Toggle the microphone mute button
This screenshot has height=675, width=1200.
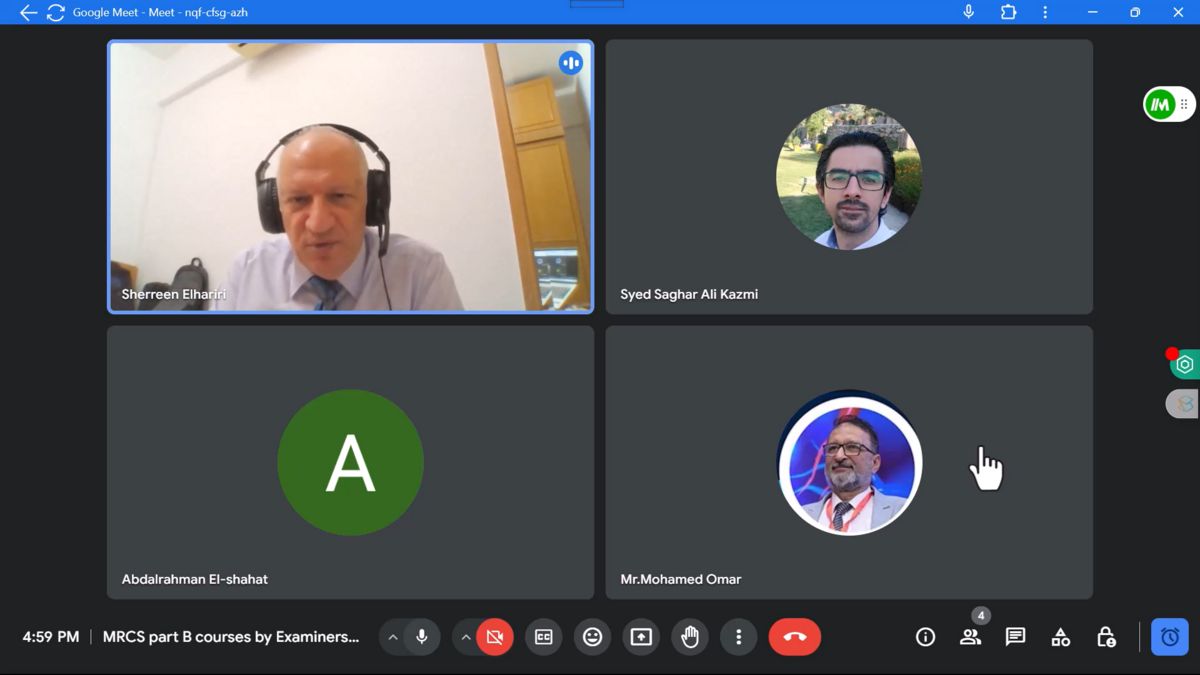click(422, 637)
